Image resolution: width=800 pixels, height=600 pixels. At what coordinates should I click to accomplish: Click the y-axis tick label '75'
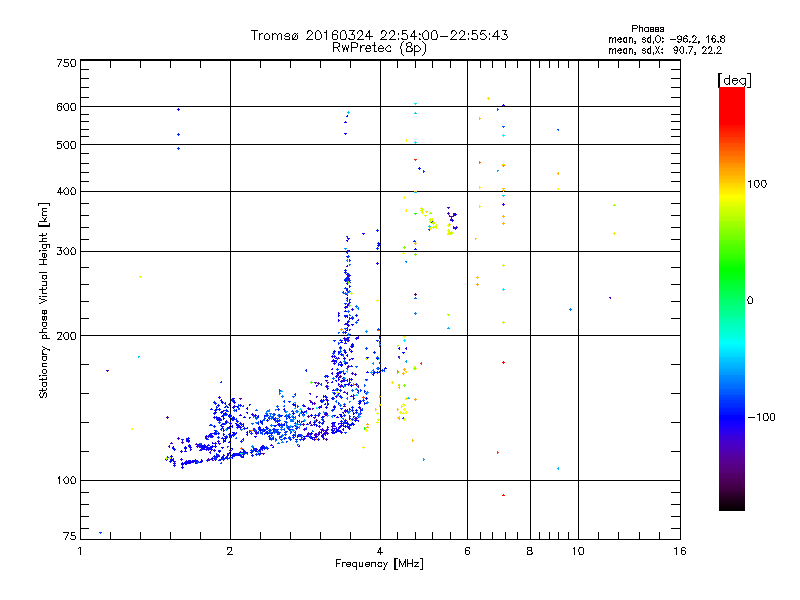(x=70, y=536)
